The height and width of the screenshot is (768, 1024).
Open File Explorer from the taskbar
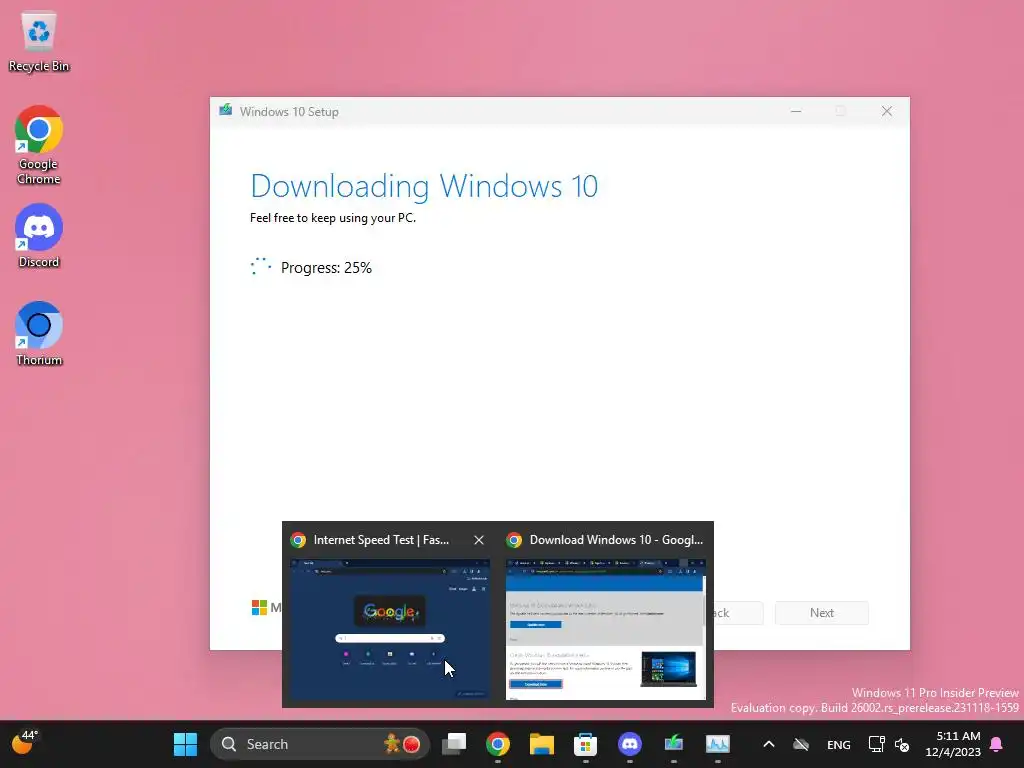[x=541, y=744]
